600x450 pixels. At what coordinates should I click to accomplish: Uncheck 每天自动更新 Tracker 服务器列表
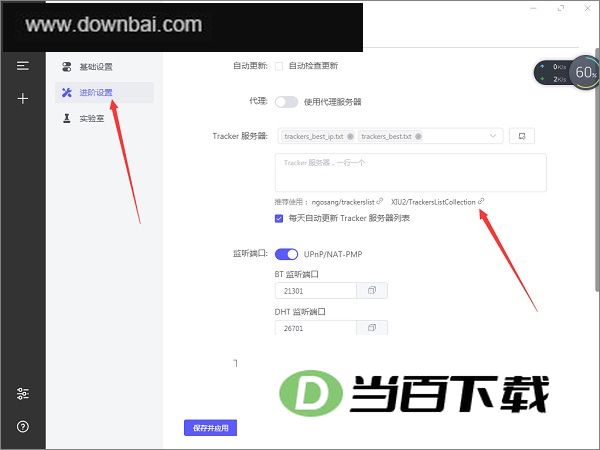coord(279,218)
